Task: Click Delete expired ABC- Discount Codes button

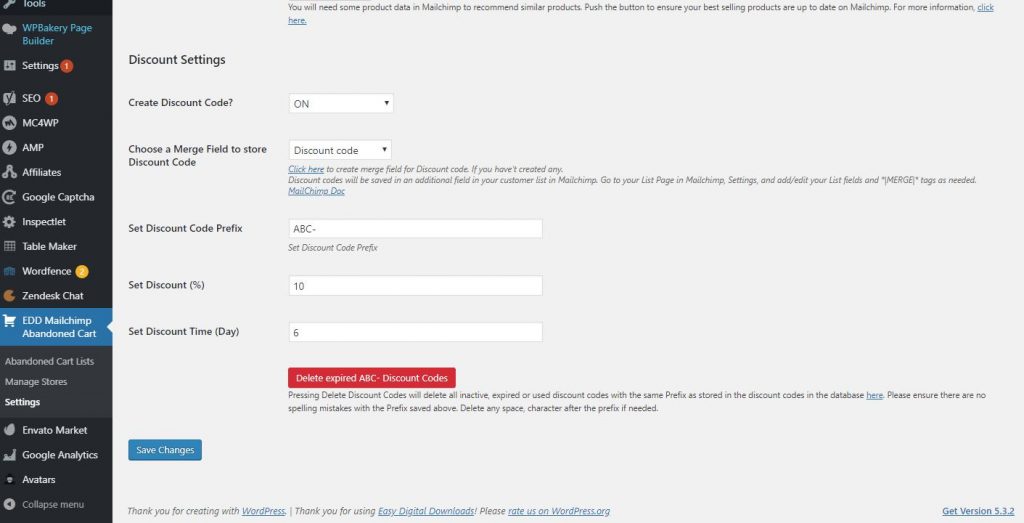Action: click(372, 378)
